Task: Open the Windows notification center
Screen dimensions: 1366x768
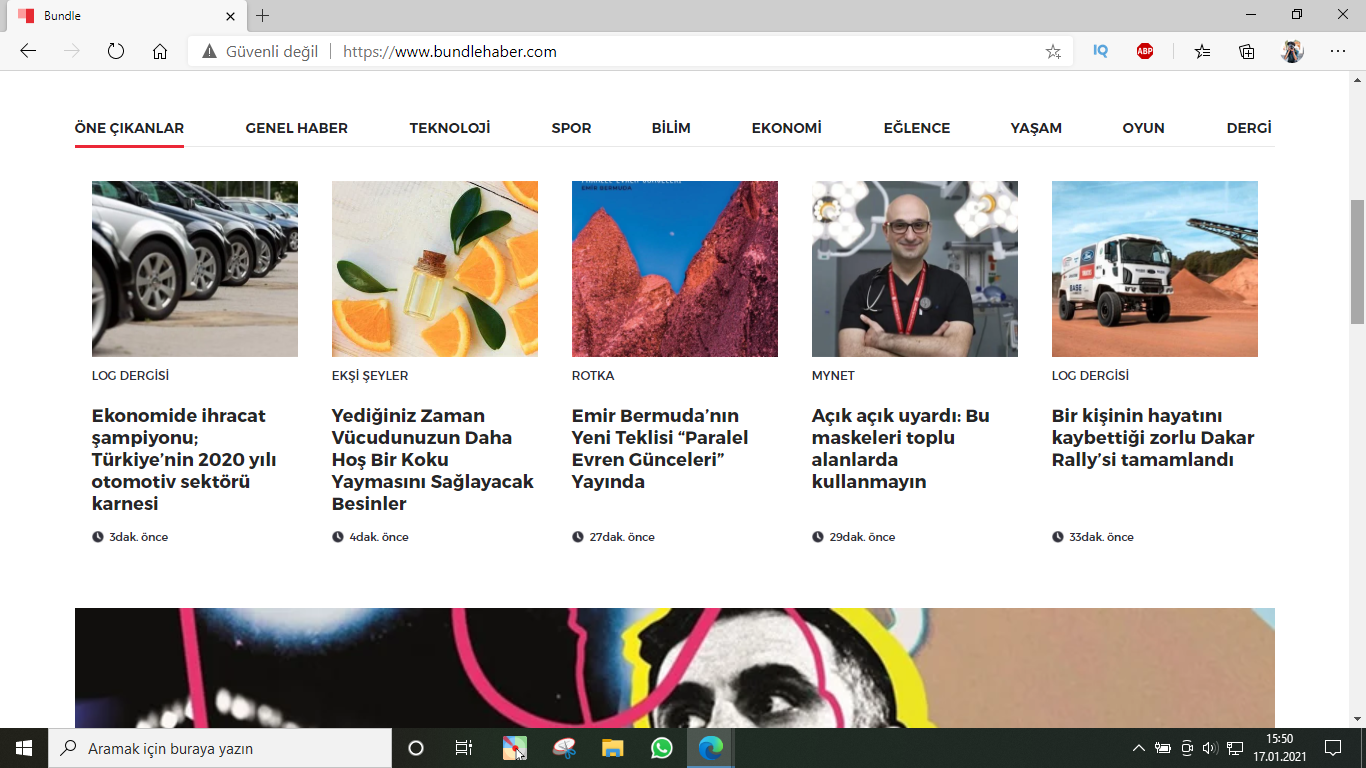Action: [x=1332, y=748]
